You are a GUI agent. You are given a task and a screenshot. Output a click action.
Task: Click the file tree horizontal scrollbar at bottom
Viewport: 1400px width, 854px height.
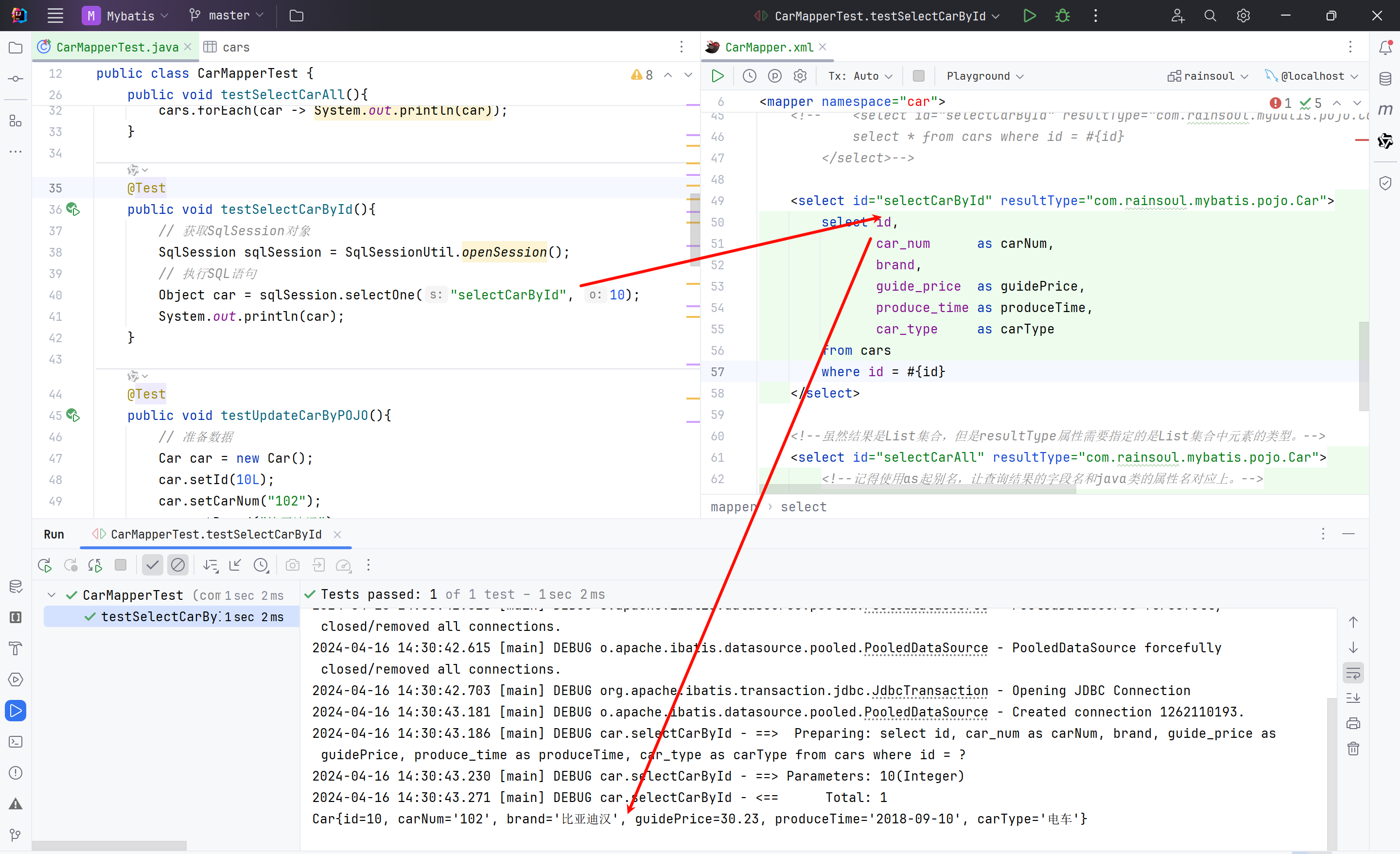click(109, 845)
